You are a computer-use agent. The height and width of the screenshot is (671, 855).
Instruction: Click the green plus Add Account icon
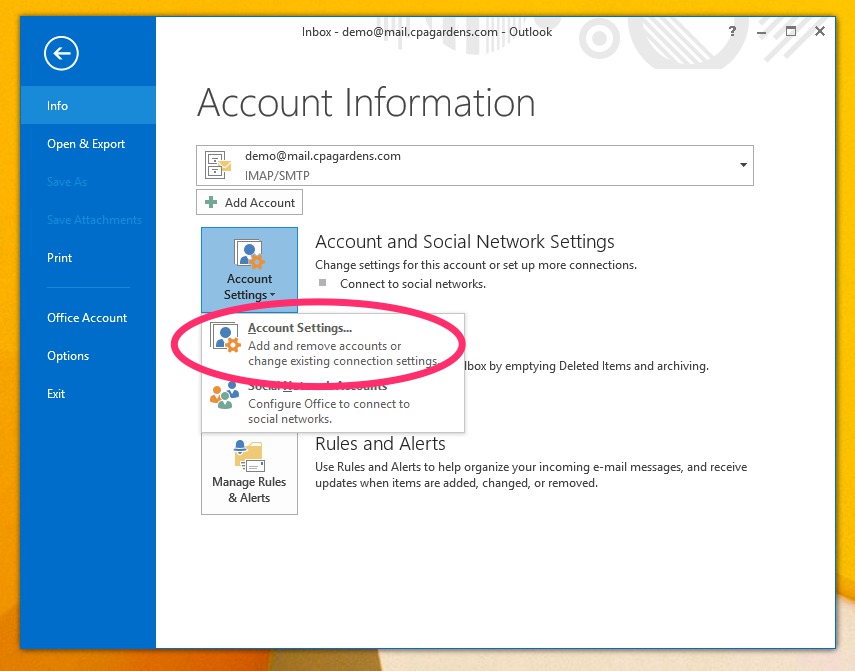211,202
